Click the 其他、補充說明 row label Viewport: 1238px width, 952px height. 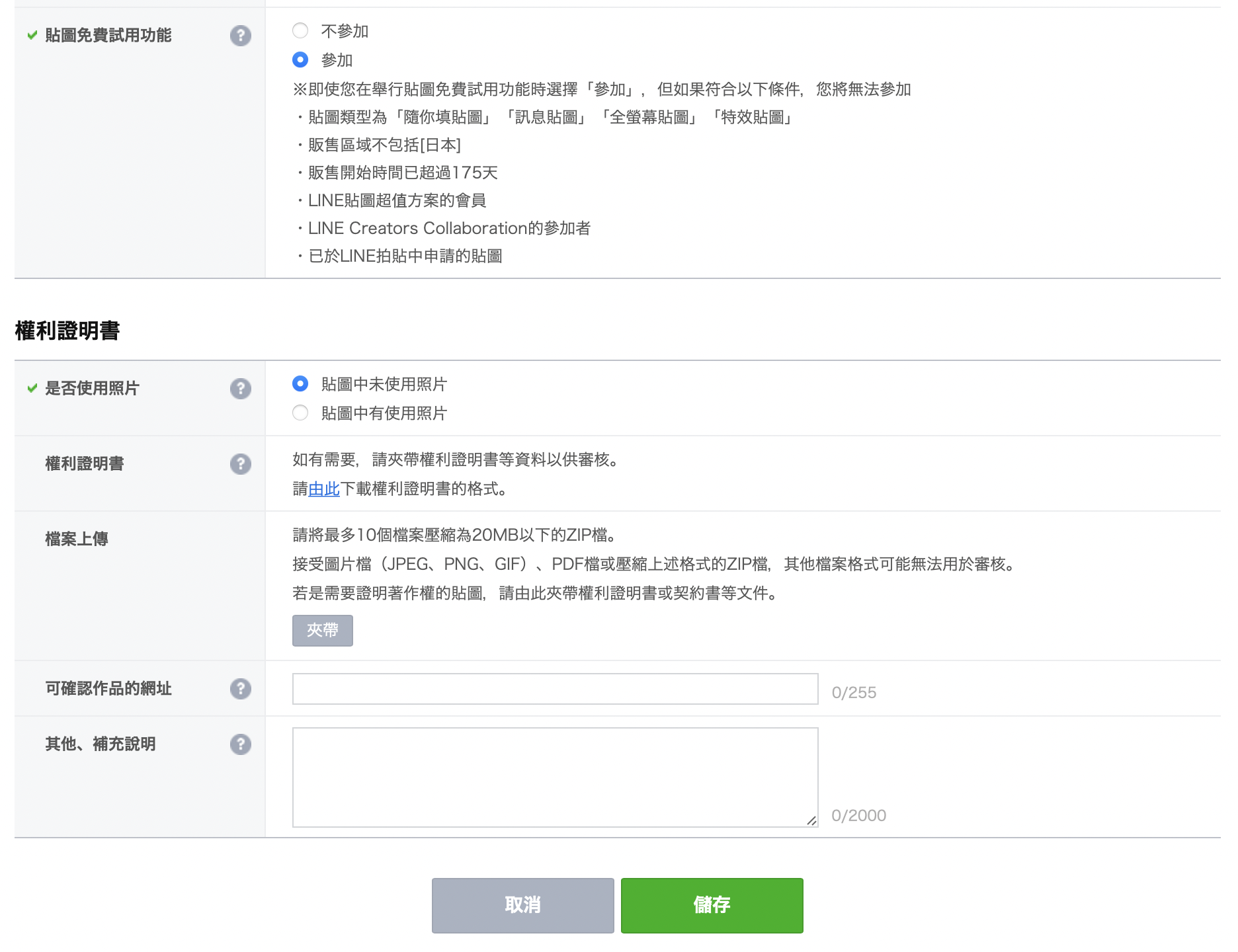tap(101, 744)
